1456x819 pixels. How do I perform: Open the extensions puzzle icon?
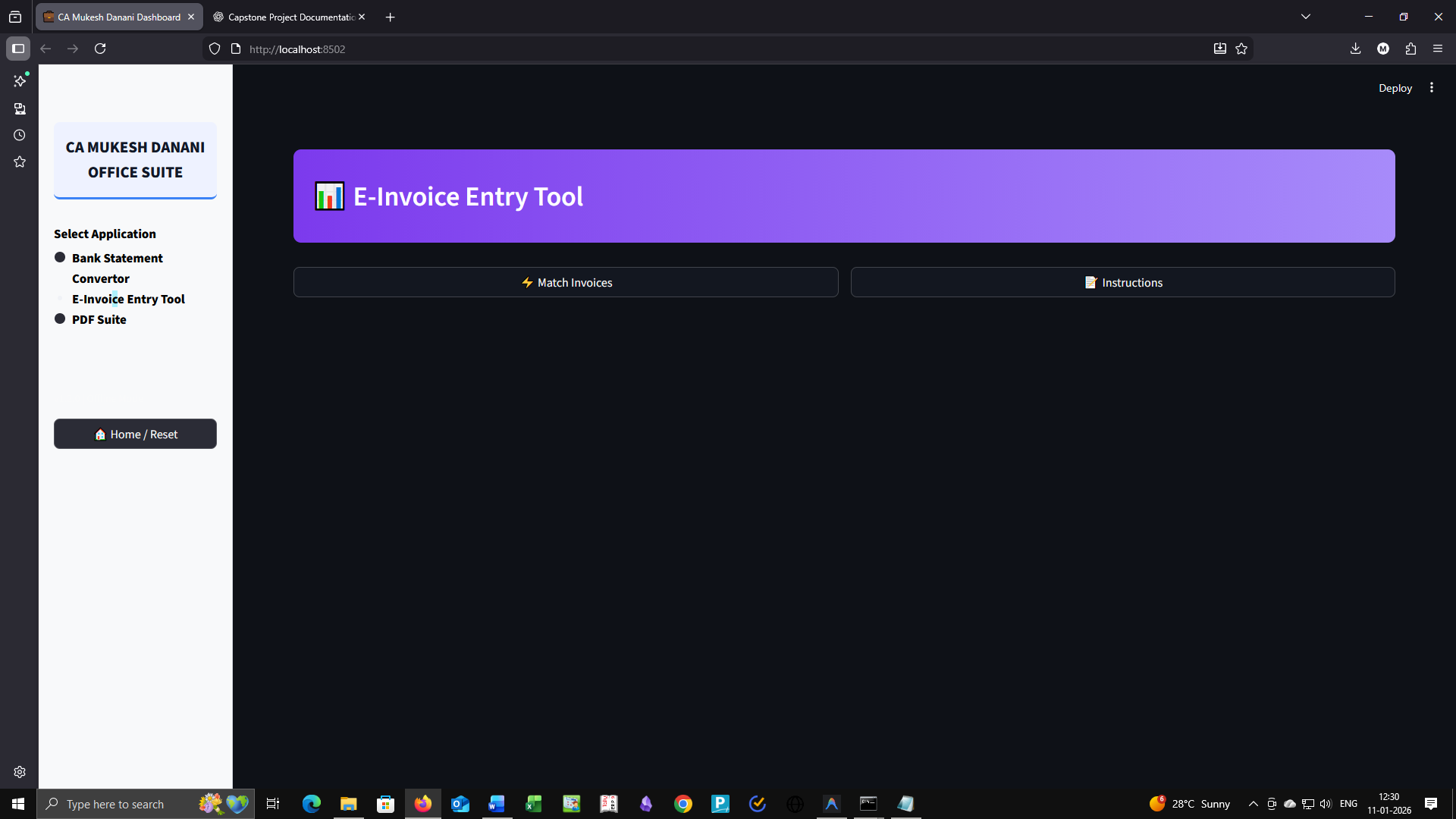pos(1410,49)
